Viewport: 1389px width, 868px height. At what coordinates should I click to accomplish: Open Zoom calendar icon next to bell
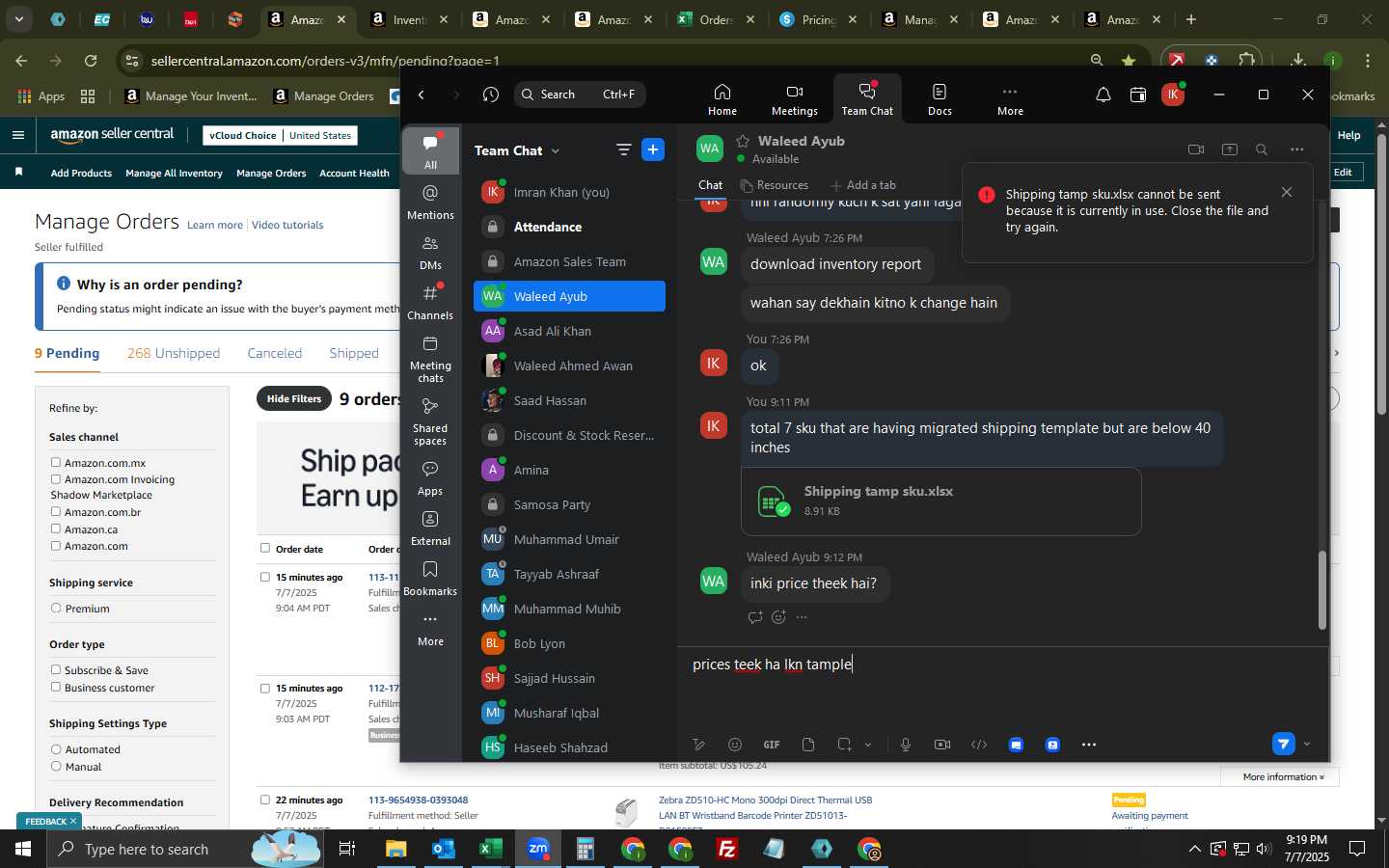(1138, 95)
